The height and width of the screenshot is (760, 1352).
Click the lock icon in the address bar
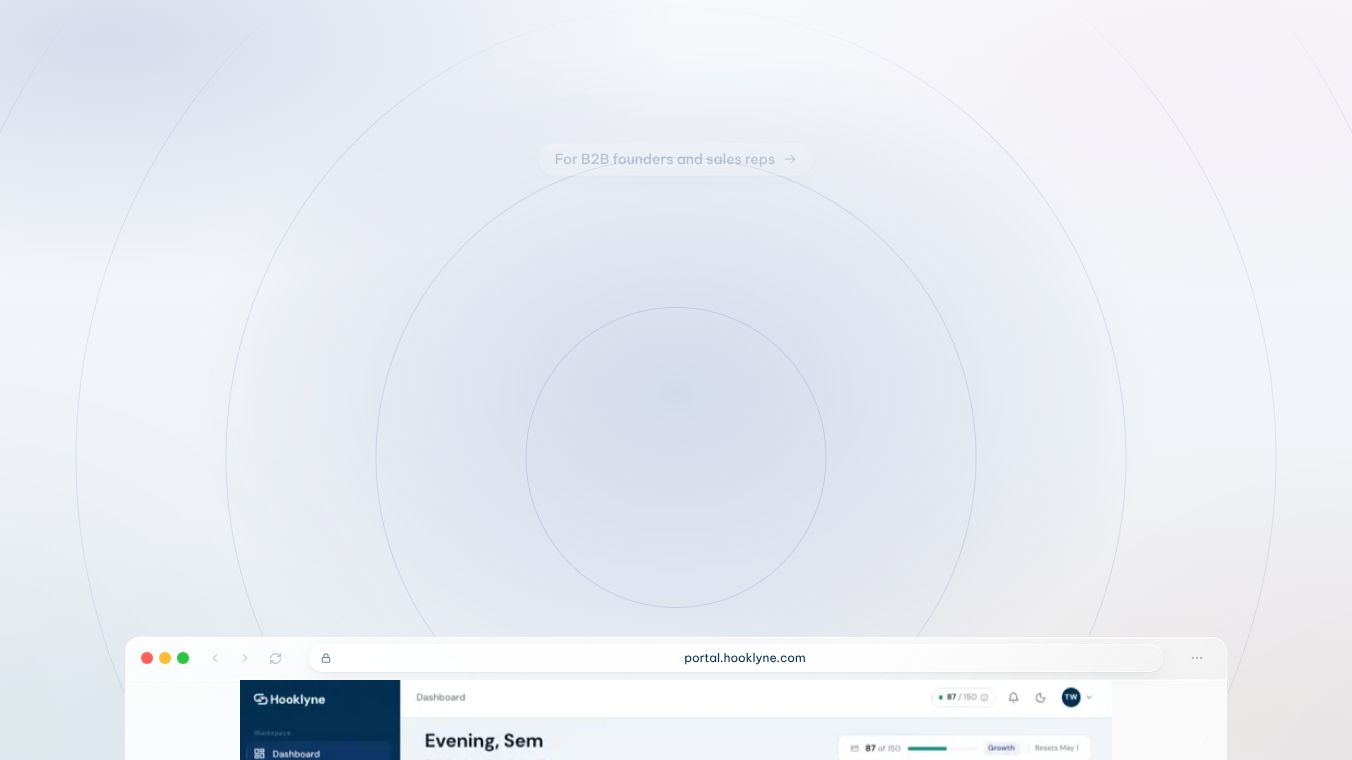tap(326, 658)
